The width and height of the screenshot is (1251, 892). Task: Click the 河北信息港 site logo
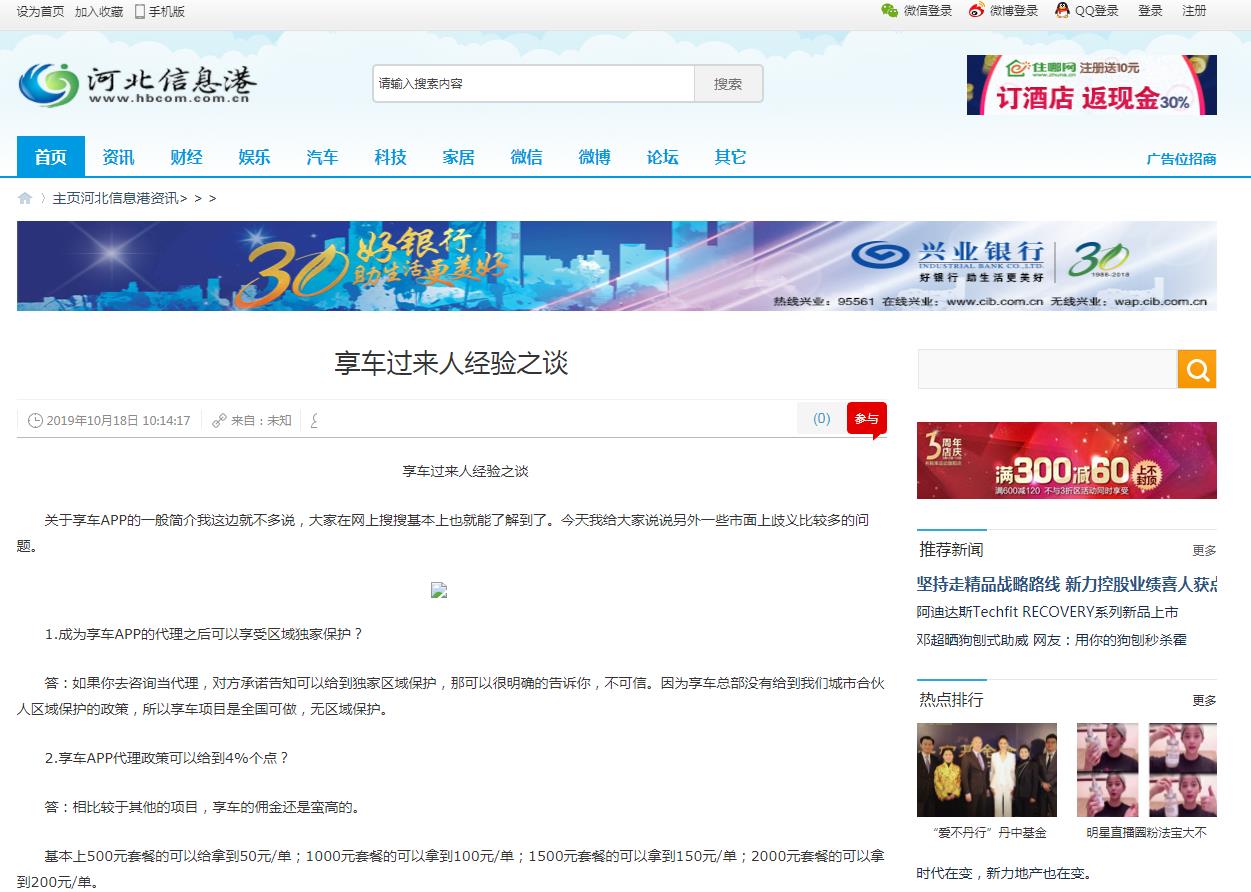137,85
